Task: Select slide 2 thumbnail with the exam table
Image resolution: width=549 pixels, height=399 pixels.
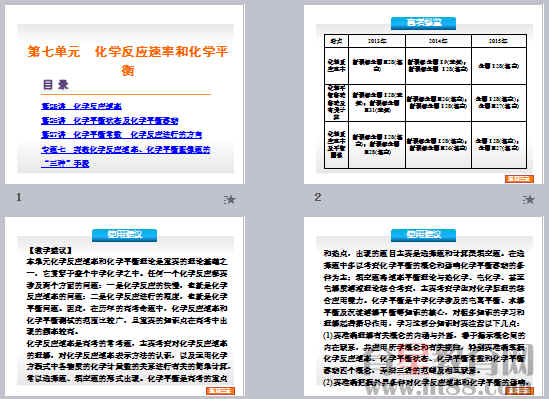Action: click(x=423, y=94)
